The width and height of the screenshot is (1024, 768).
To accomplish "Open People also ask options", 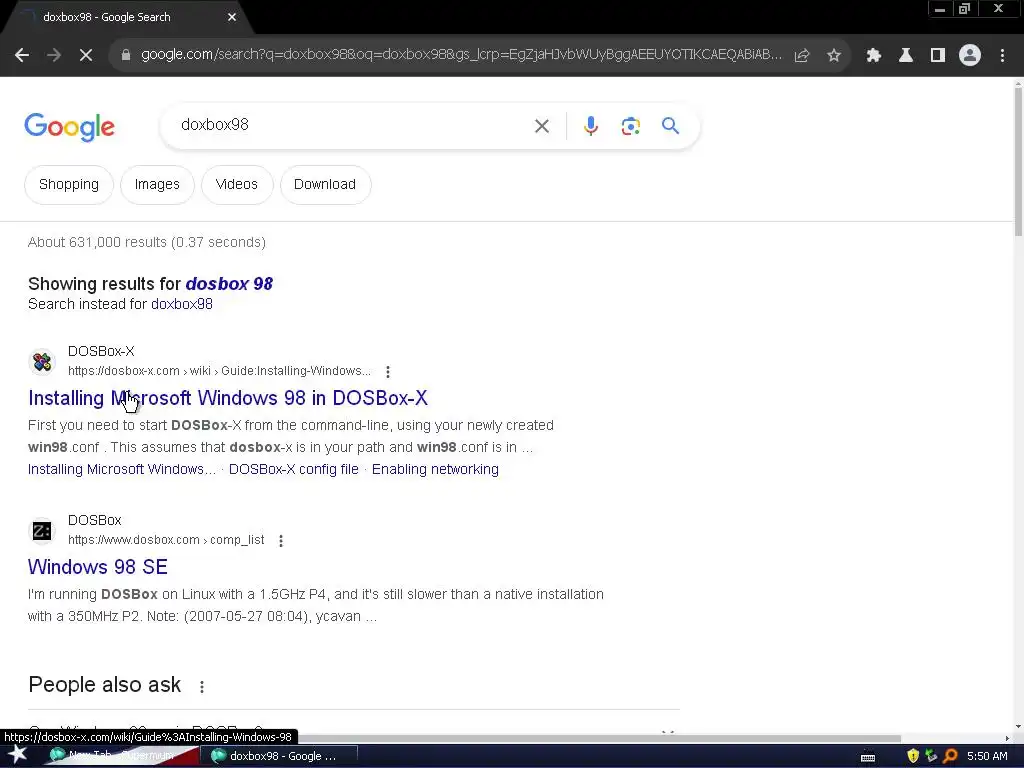I will [202, 686].
